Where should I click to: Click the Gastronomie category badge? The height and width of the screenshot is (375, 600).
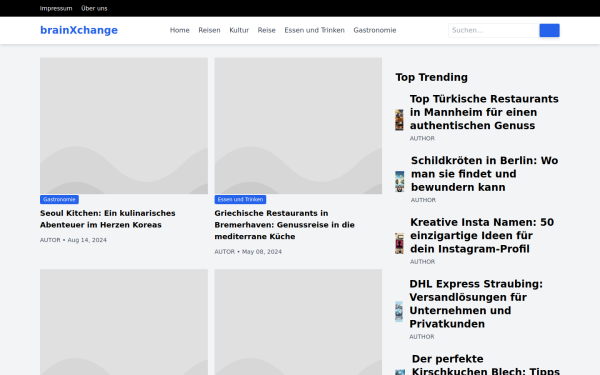[x=59, y=199]
